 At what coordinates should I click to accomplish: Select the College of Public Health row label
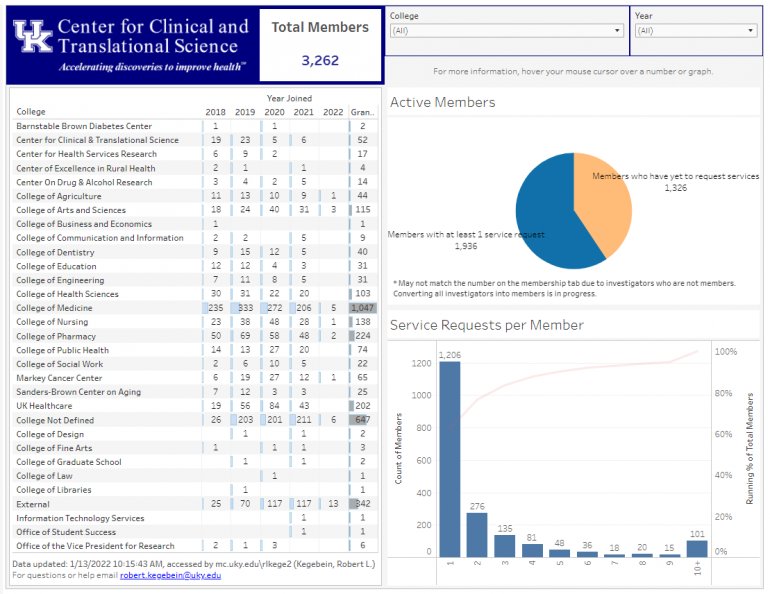tap(62, 350)
